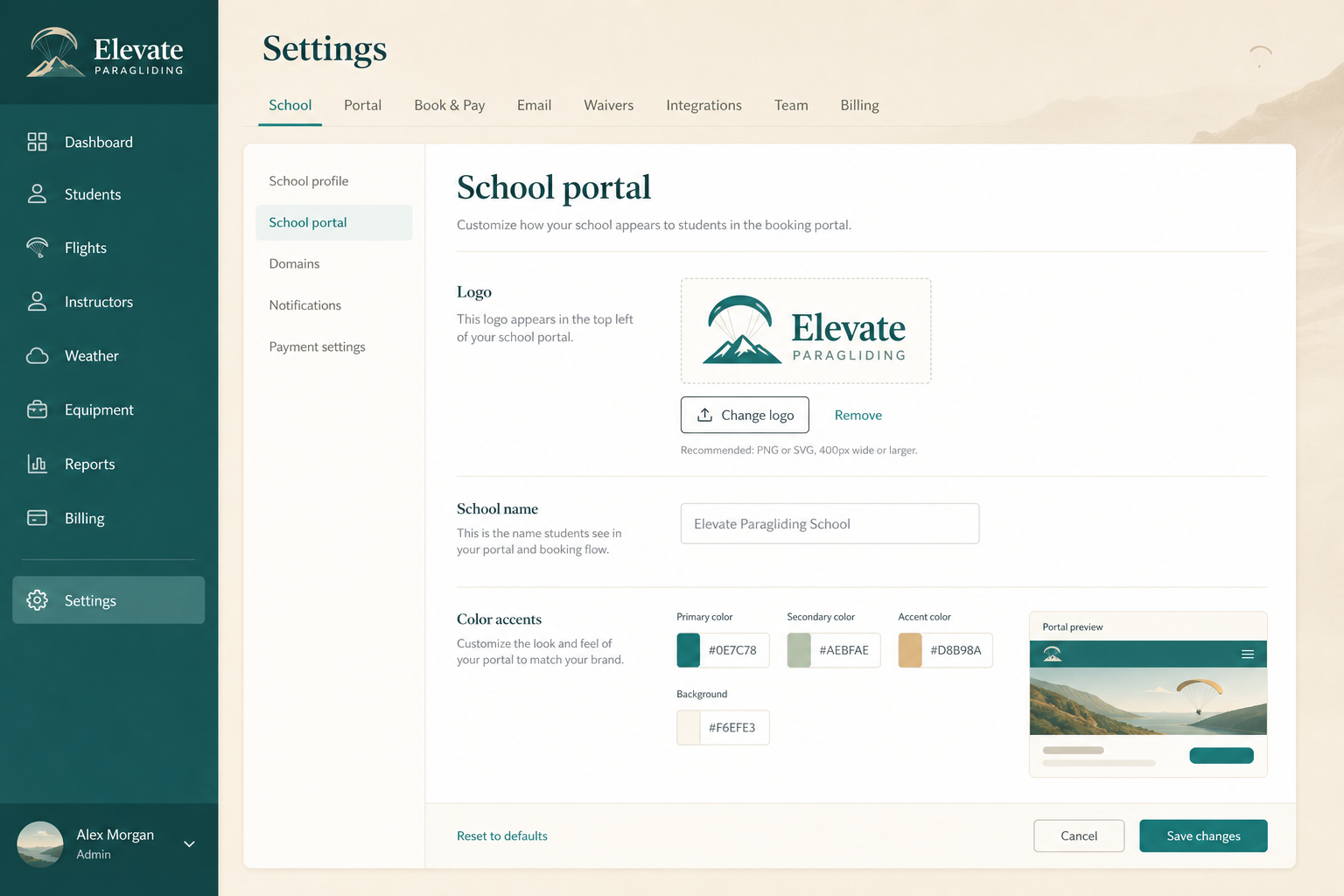
Task: Click the Change logo button
Action: click(745, 415)
